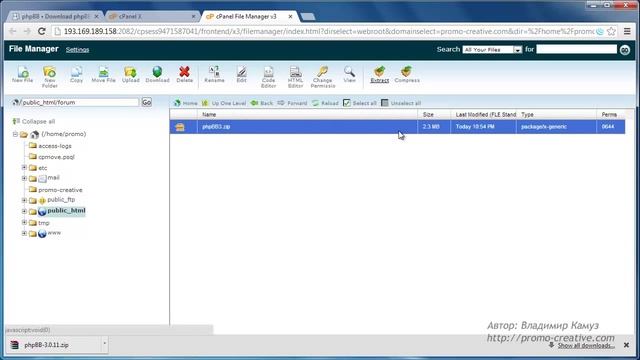This screenshot has height=360, width=640.
Task: Click the Download toolbar icon
Action: pos(157,75)
